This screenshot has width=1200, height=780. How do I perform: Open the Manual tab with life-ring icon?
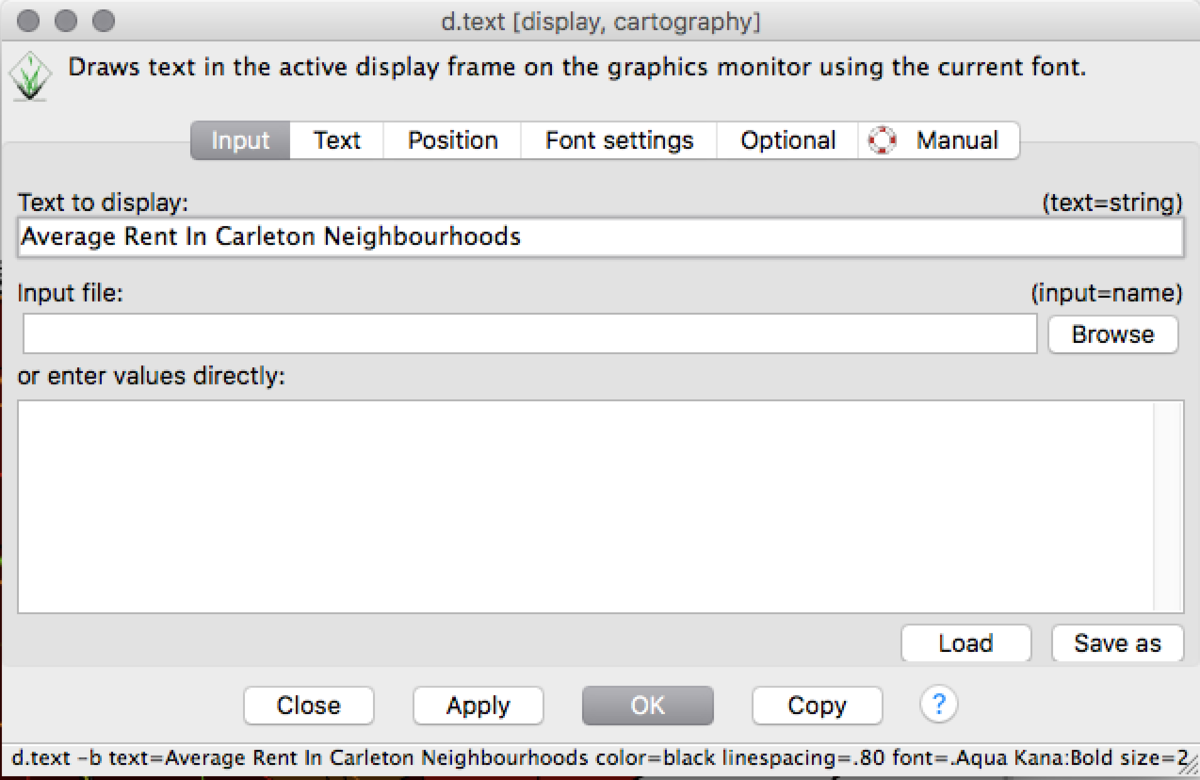pos(941,140)
